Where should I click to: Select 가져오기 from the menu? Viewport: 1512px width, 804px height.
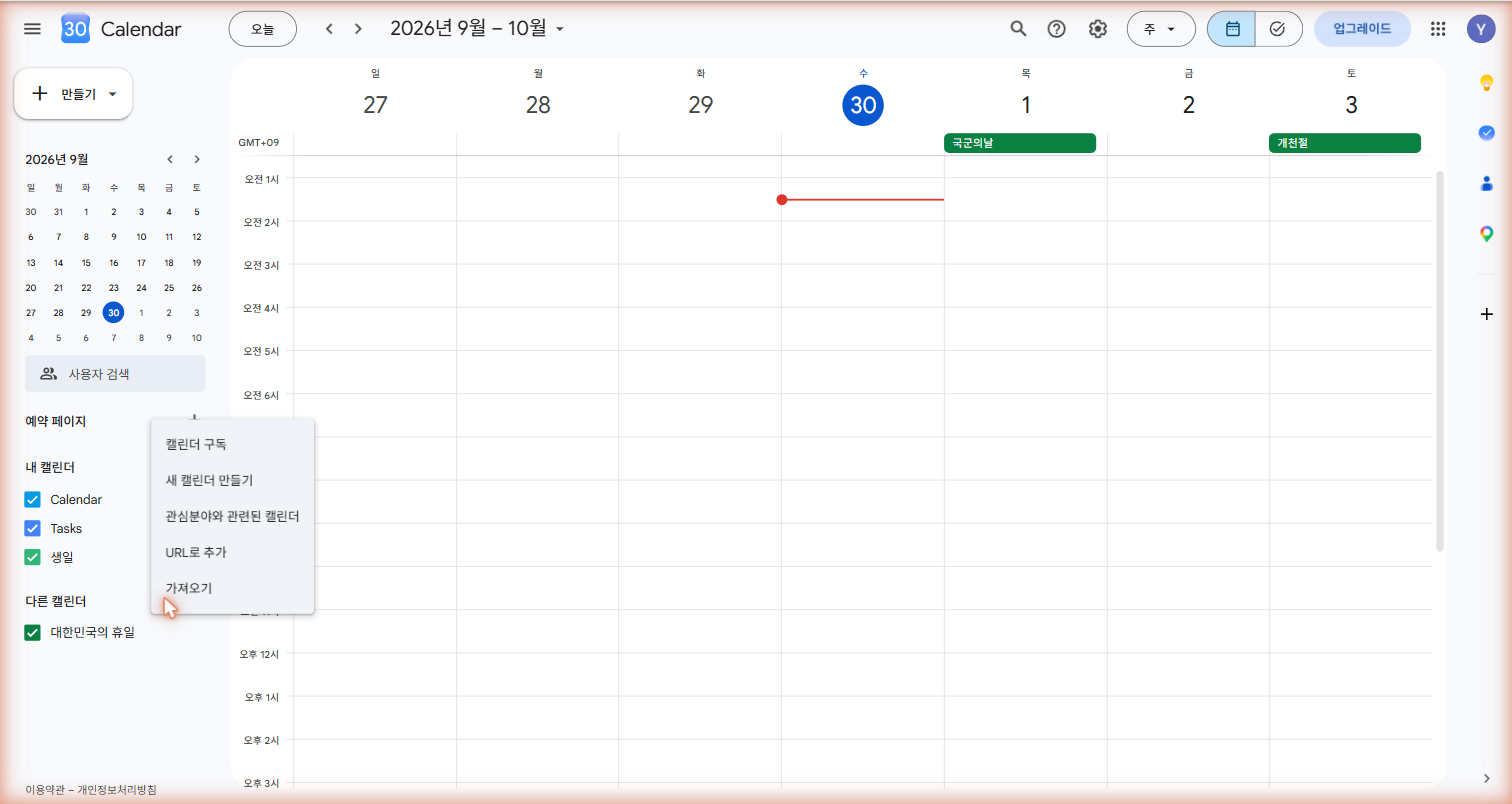(232, 588)
